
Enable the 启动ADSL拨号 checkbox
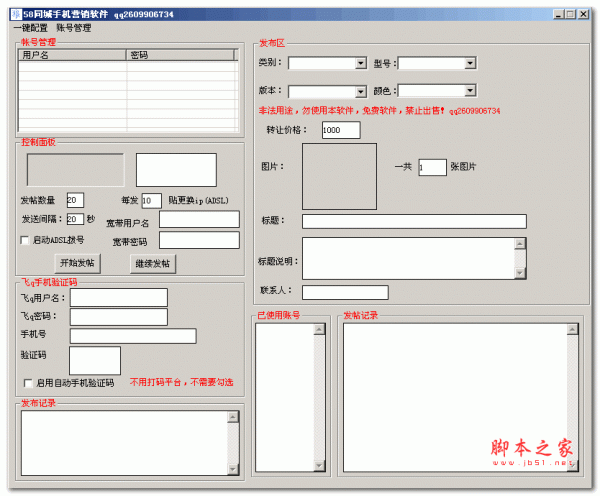[24, 240]
